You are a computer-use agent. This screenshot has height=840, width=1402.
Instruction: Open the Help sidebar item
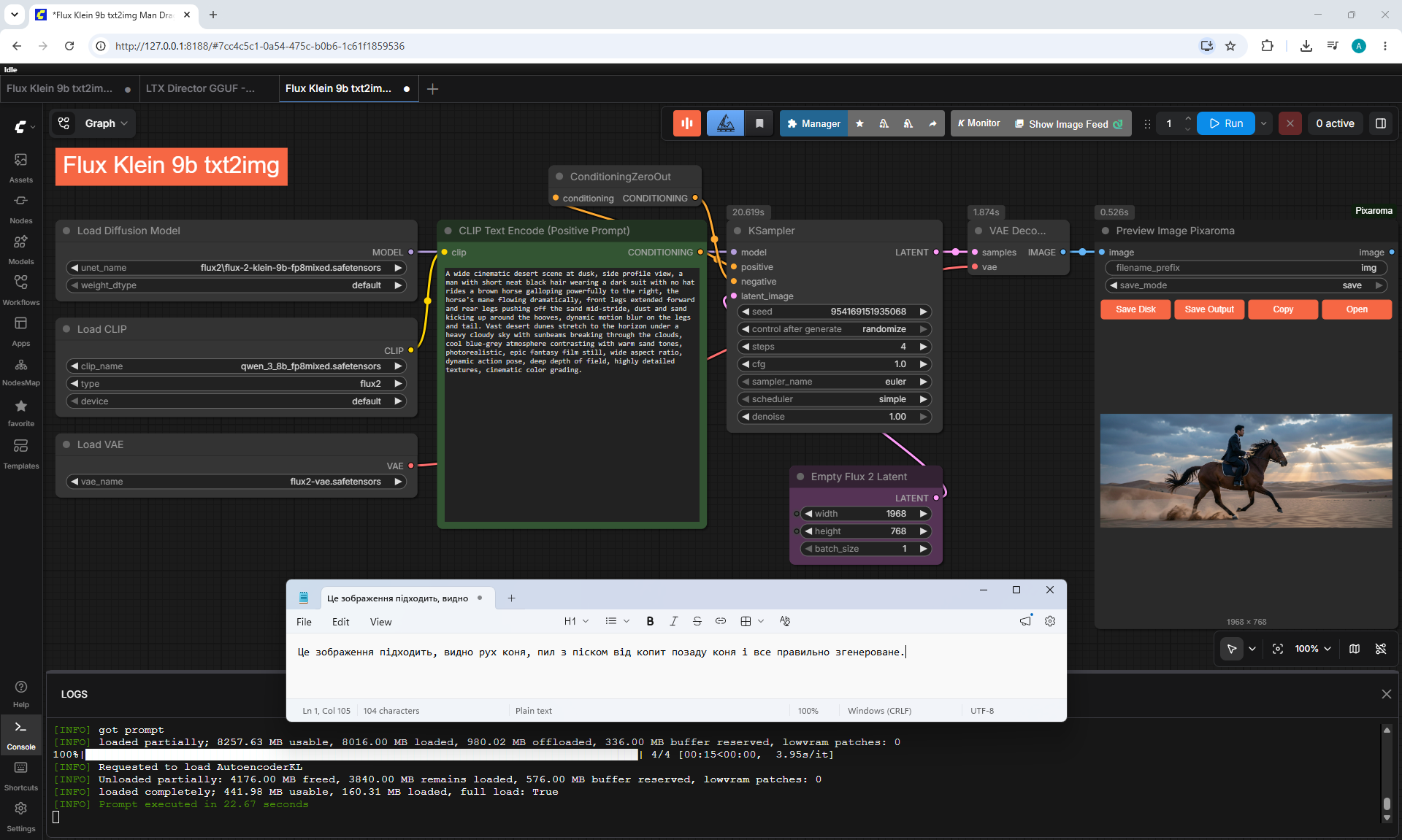(x=20, y=694)
